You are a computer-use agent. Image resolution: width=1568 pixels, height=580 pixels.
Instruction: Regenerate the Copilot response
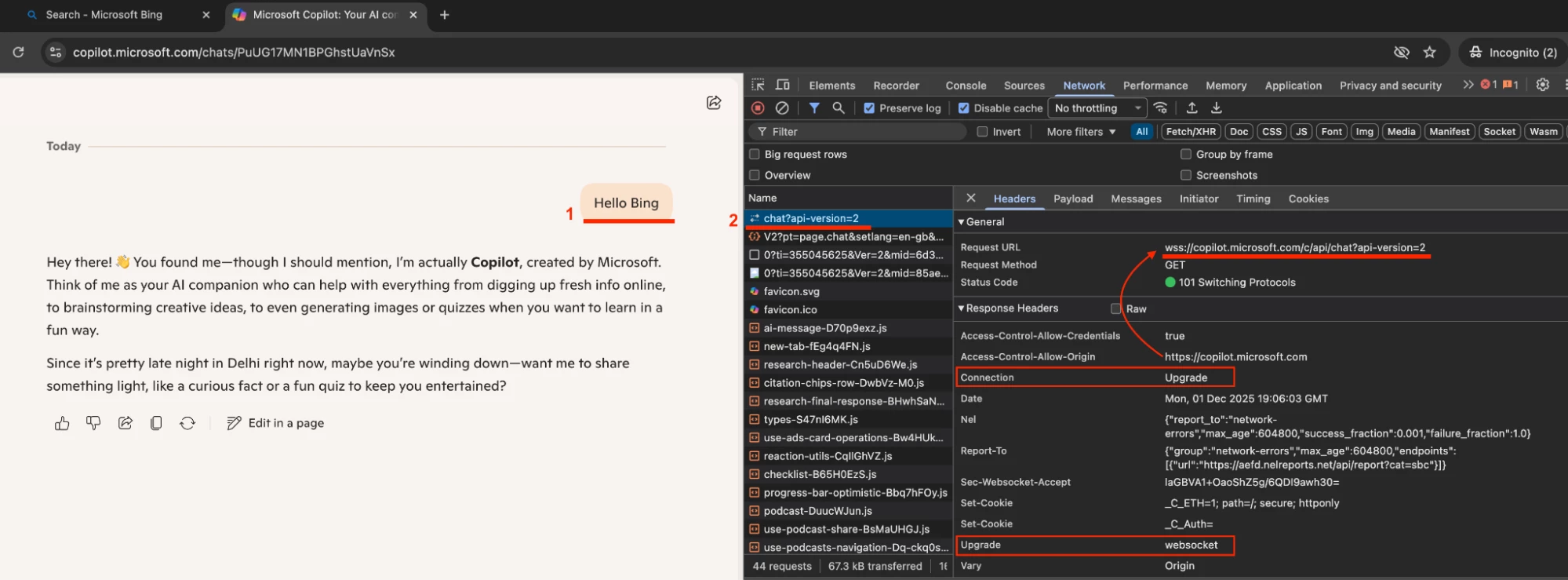pyautogui.click(x=187, y=423)
